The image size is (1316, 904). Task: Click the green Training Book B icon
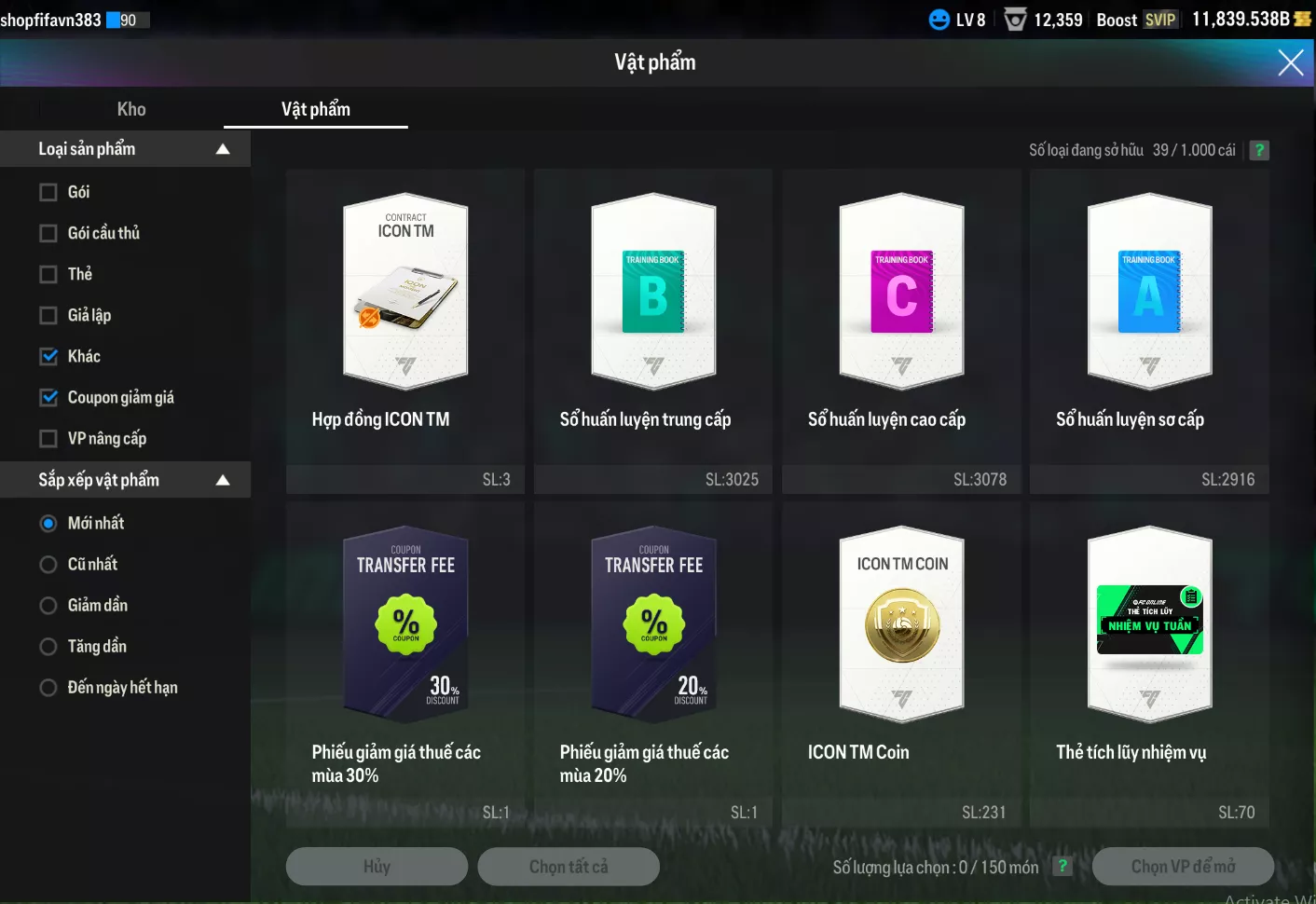click(653, 293)
